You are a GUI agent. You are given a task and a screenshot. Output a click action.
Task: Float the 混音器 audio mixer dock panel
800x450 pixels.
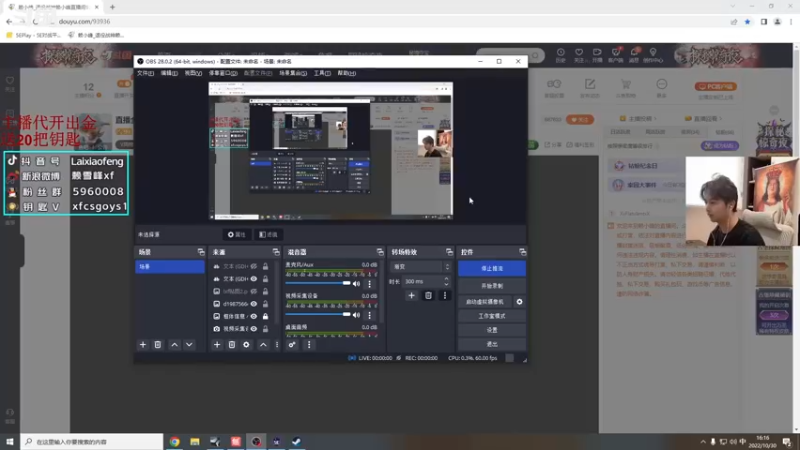[380, 252]
